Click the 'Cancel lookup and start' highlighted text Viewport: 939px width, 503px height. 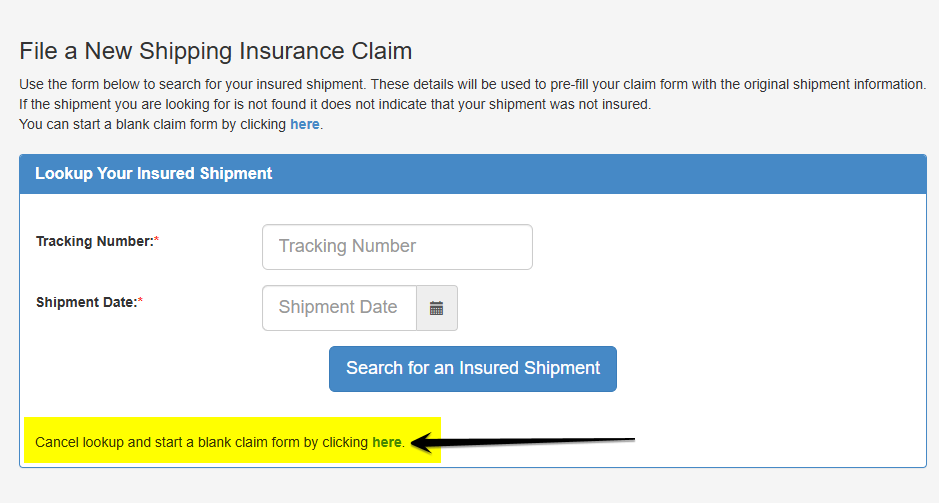[200, 442]
